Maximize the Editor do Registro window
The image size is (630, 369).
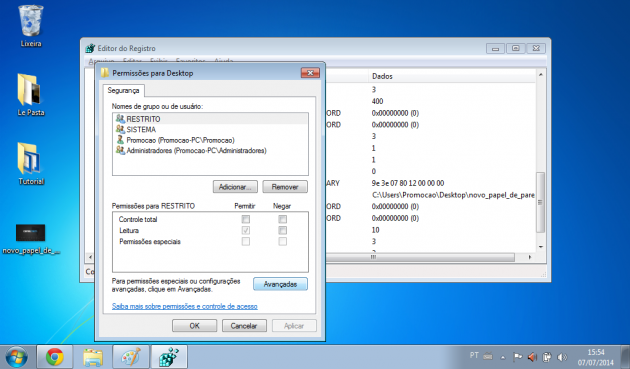516,48
